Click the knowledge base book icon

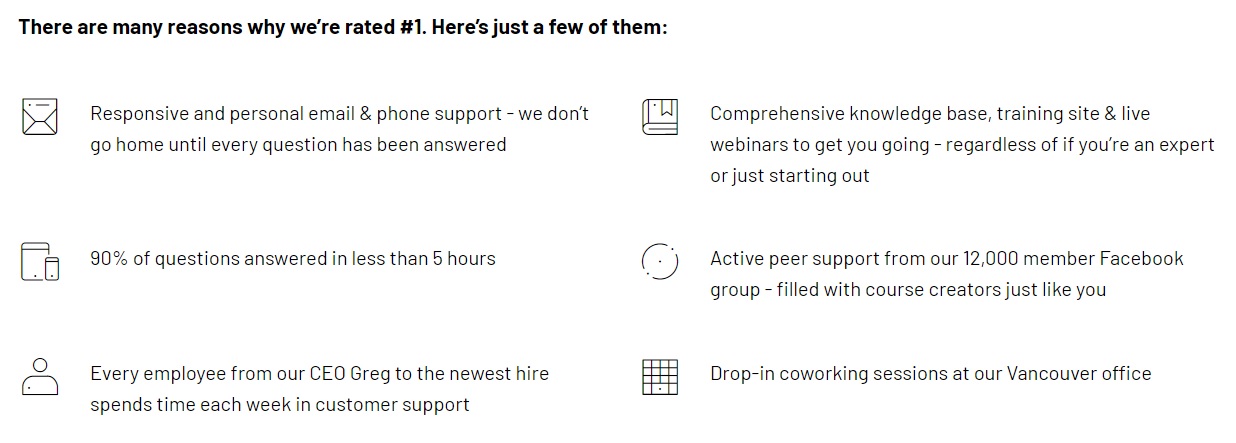(x=660, y=117)
